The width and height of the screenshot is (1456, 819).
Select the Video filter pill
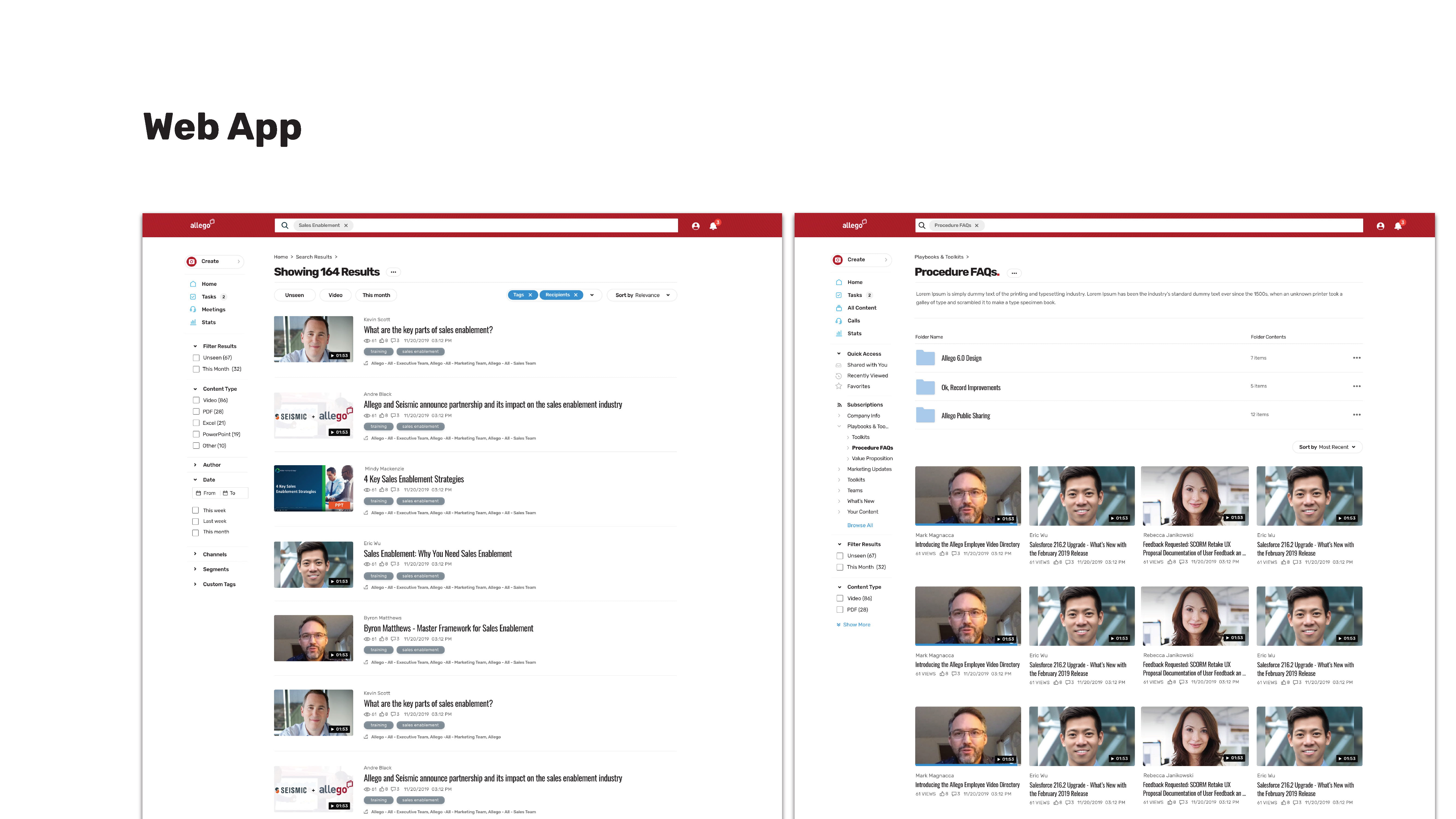[x=335, y=295]
